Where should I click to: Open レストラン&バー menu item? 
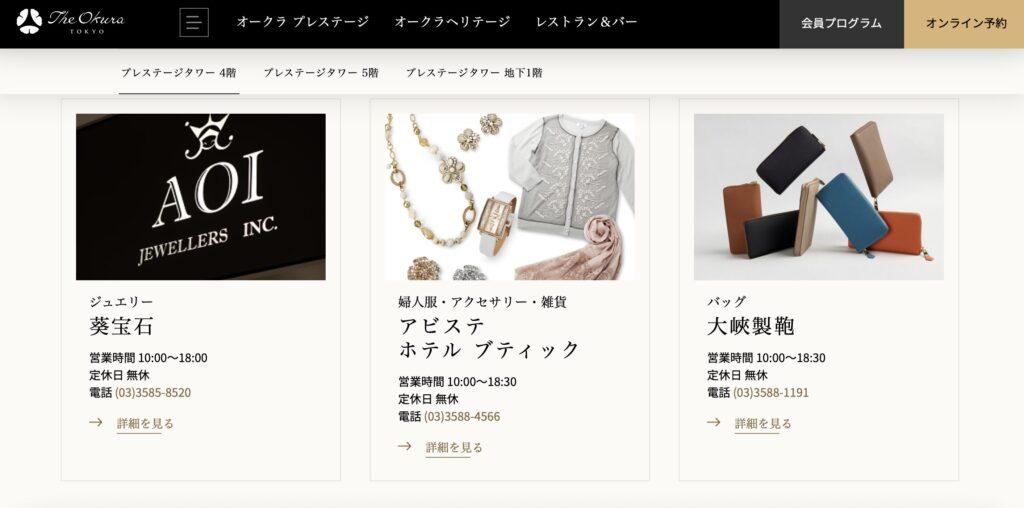[586, 22]
